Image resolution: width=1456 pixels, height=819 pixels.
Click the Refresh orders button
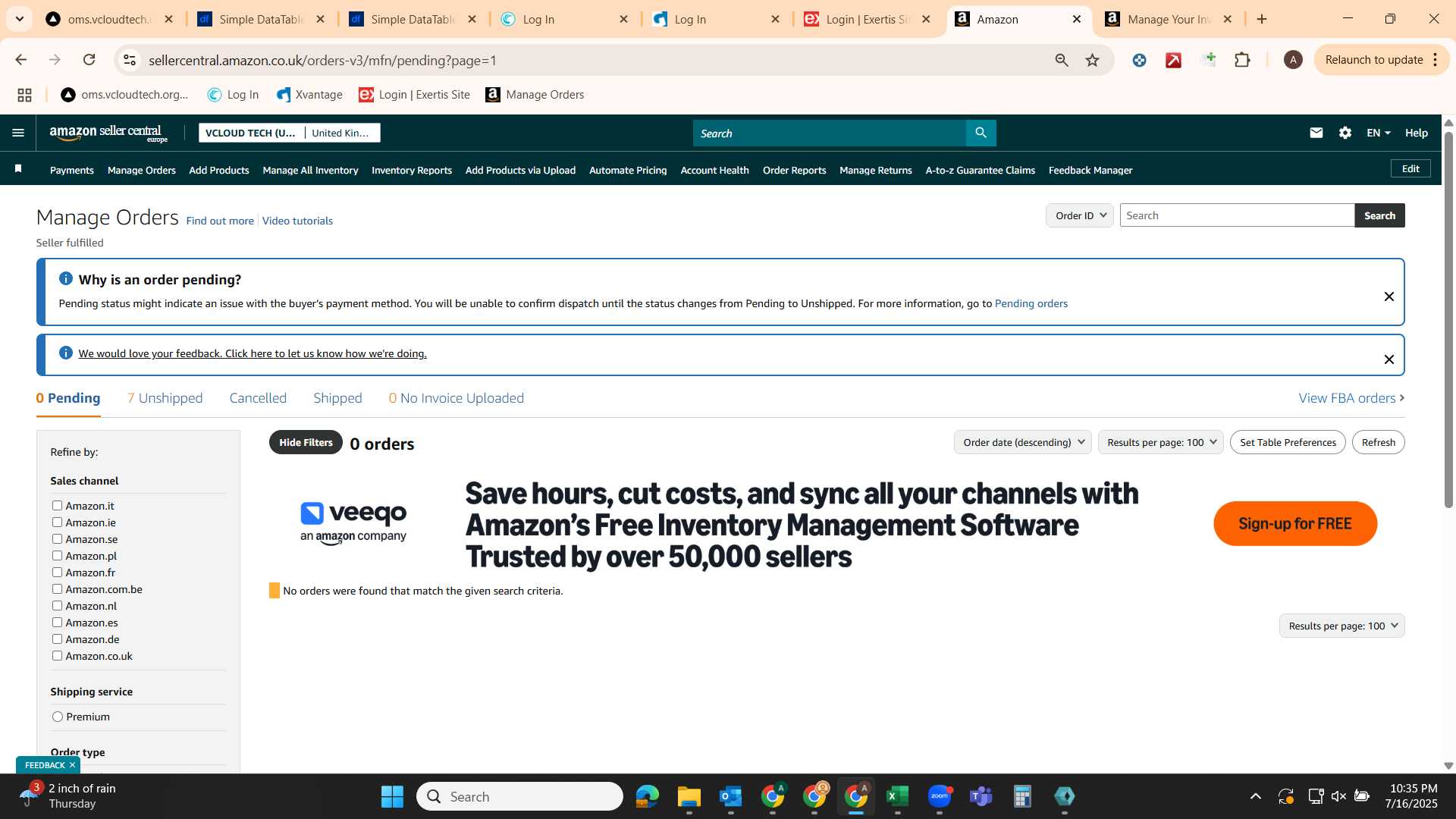pos(1378,442)
